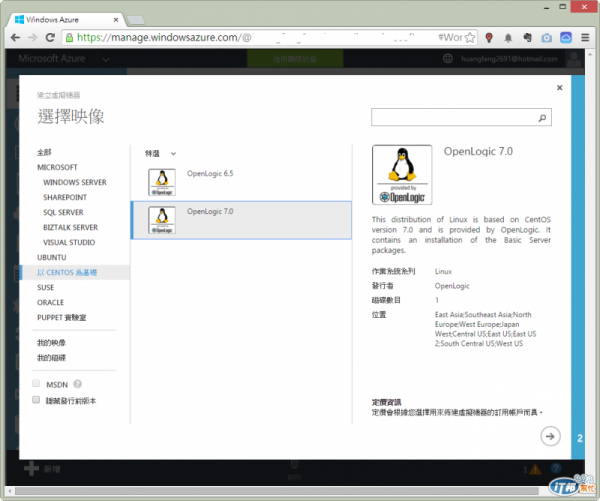
Task: Click the search magnifier icon in the dialog
Action: (542, 118)
